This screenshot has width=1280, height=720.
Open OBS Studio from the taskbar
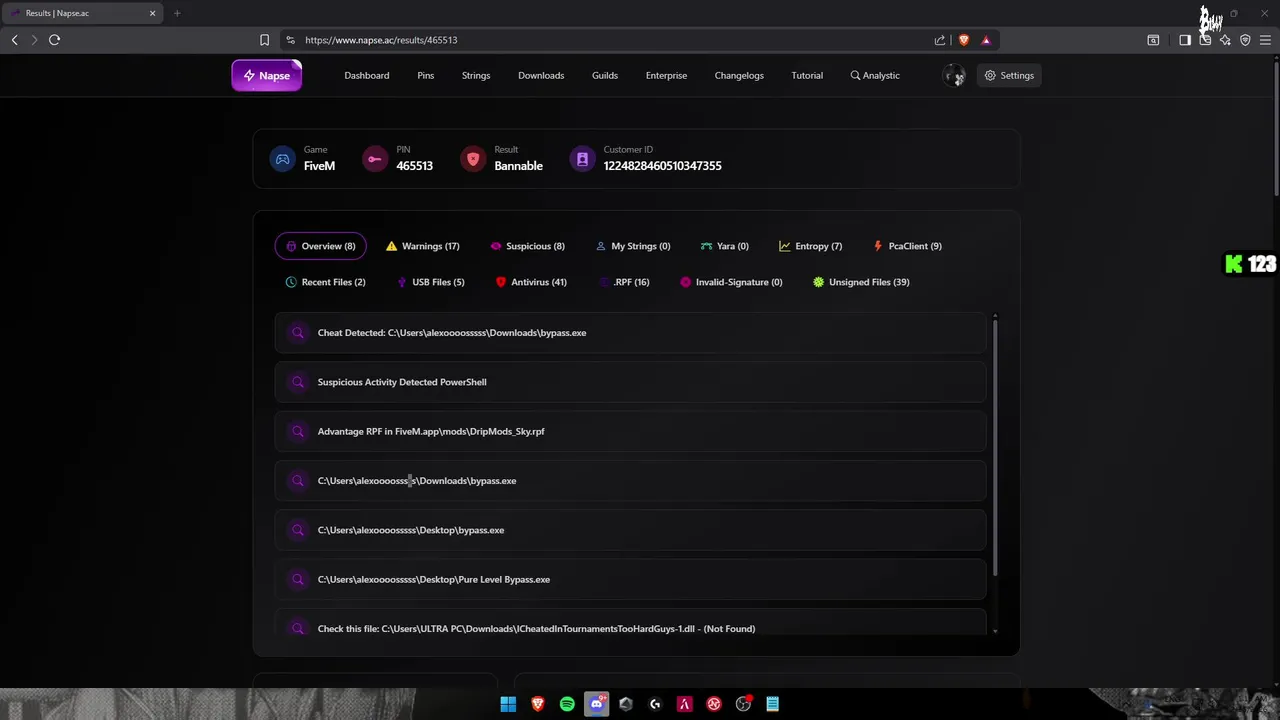pos(743,704)
